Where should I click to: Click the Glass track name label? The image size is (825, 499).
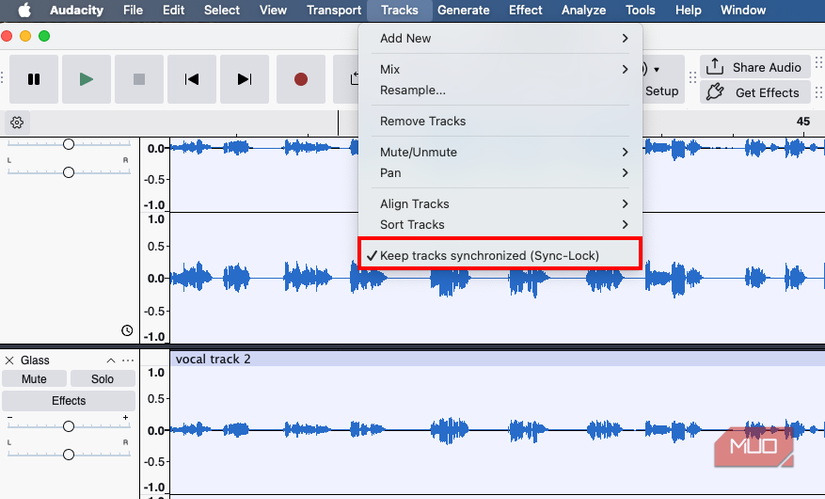click(x=35, y=361)
